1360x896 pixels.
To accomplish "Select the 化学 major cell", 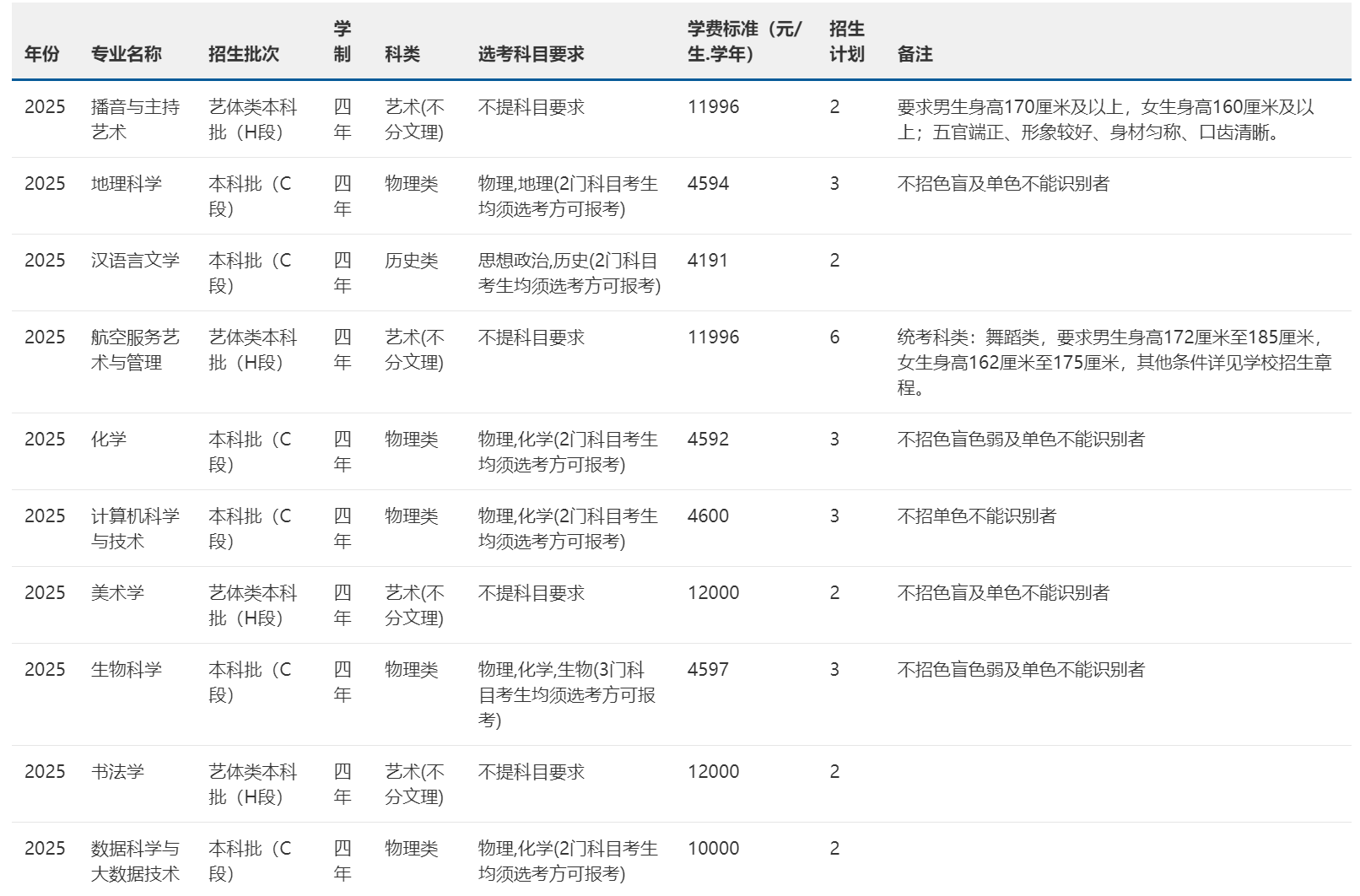I will pyautogui.click(x=109, y=440).
